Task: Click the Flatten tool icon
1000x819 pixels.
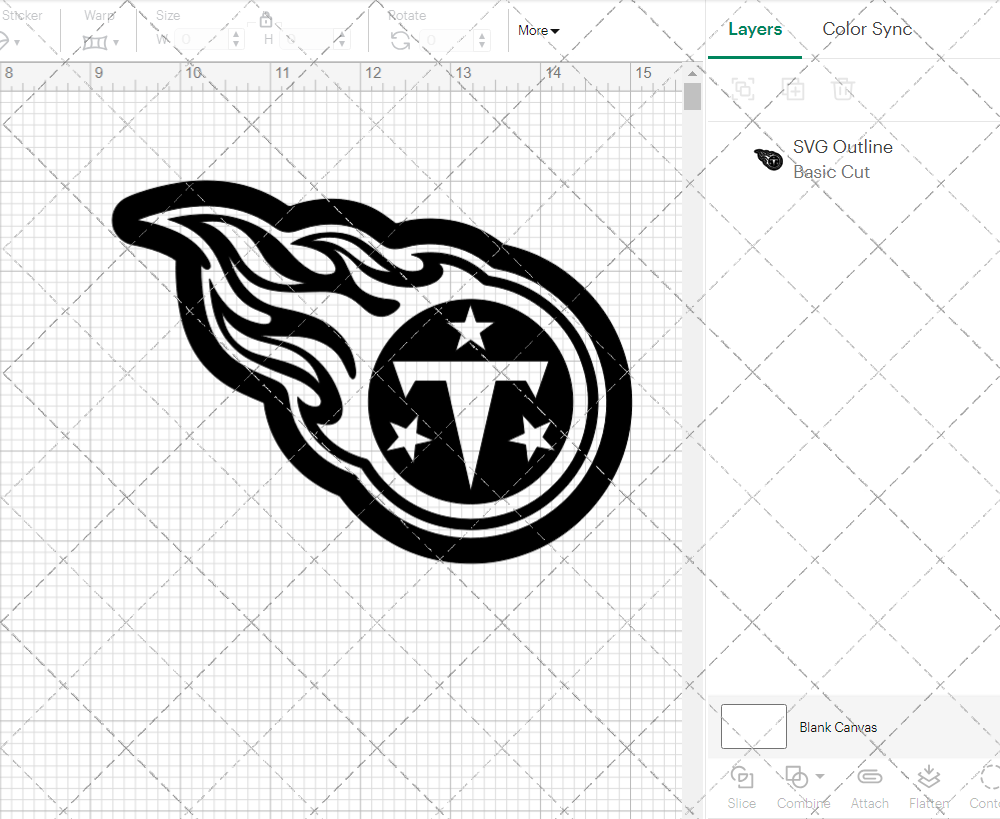Action: coord(929,776)
